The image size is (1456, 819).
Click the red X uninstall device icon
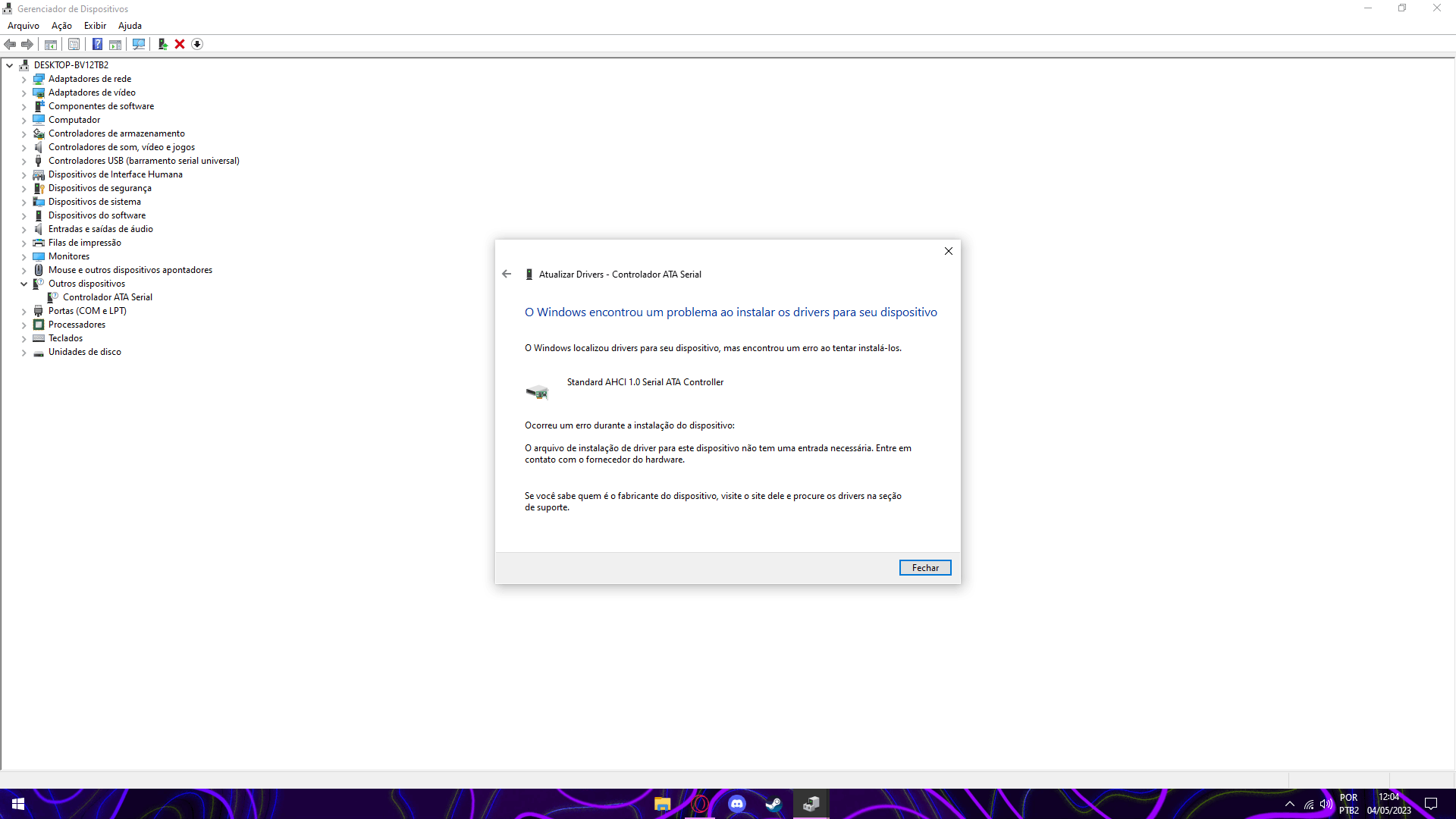[180, 44]
